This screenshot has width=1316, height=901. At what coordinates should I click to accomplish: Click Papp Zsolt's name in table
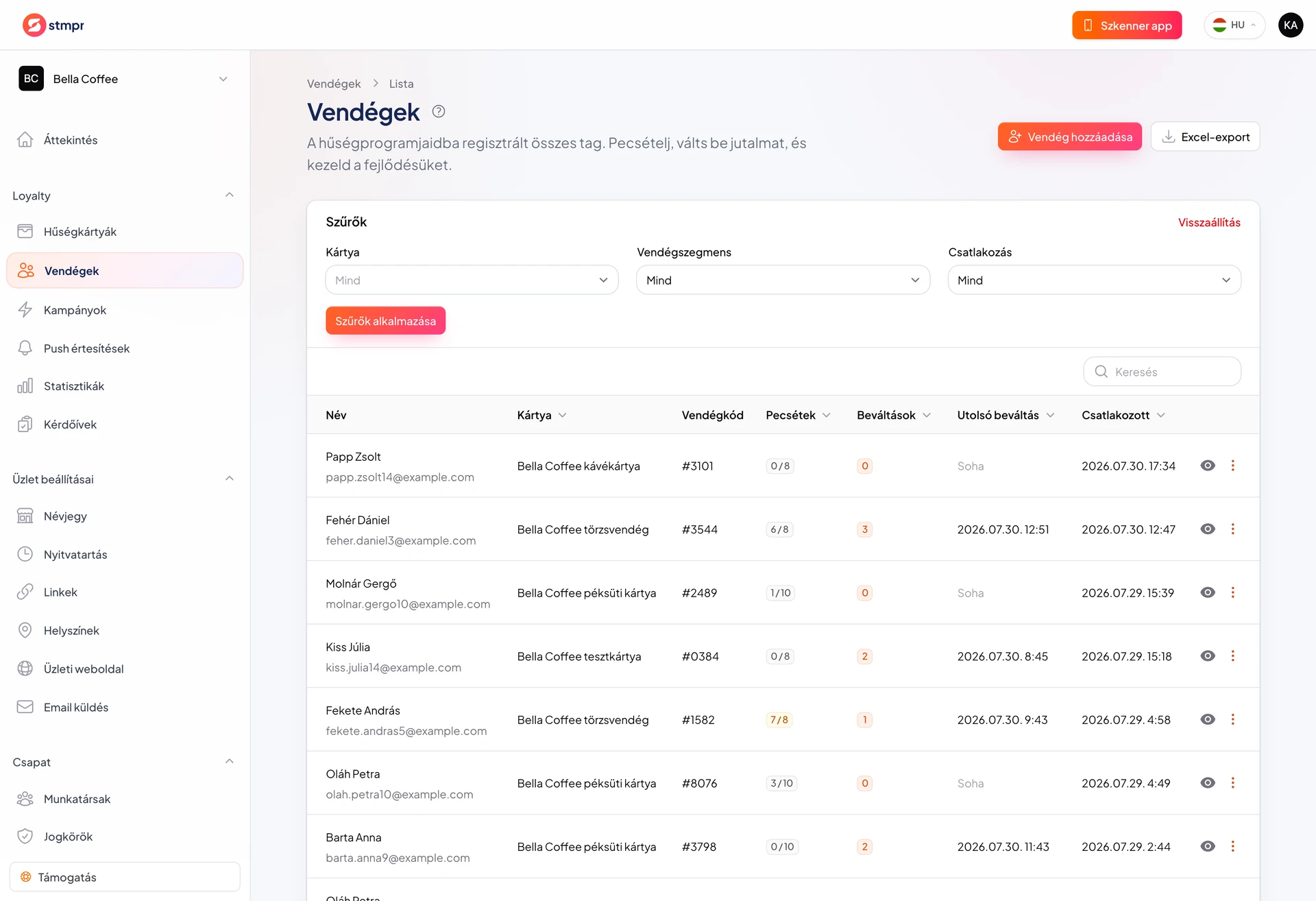pos(353,457)
